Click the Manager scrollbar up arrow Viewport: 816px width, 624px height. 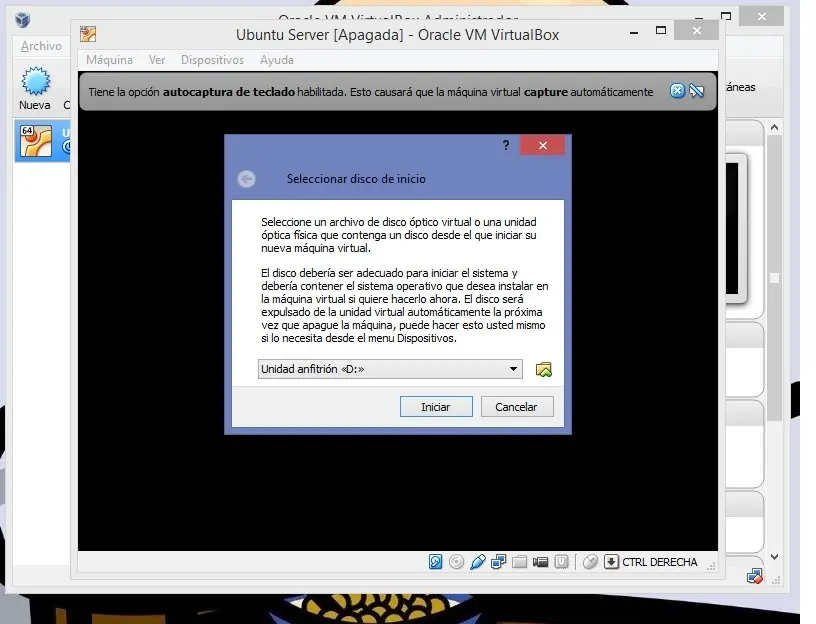click(774, 128)
